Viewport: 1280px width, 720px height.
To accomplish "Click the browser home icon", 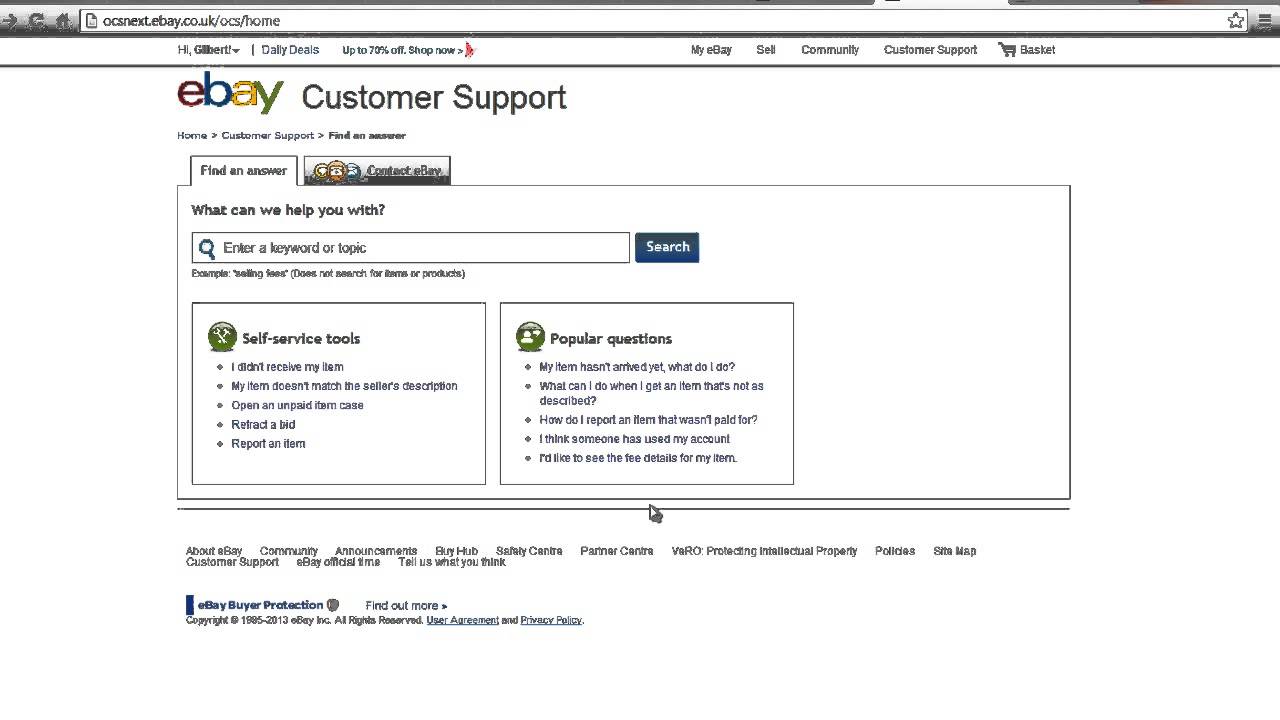I will tap(64, 20).
